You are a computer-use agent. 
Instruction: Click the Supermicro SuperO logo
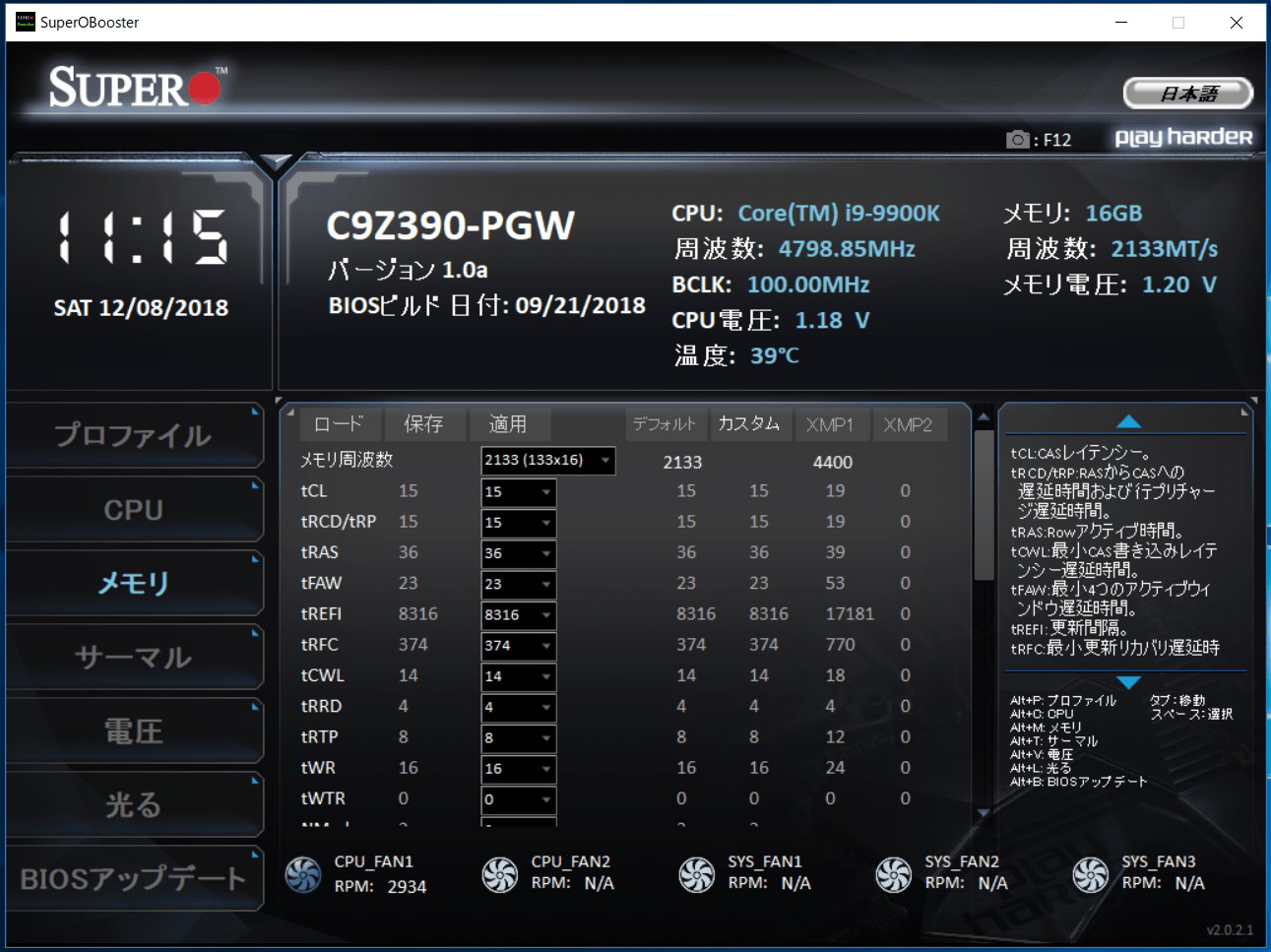137,88
